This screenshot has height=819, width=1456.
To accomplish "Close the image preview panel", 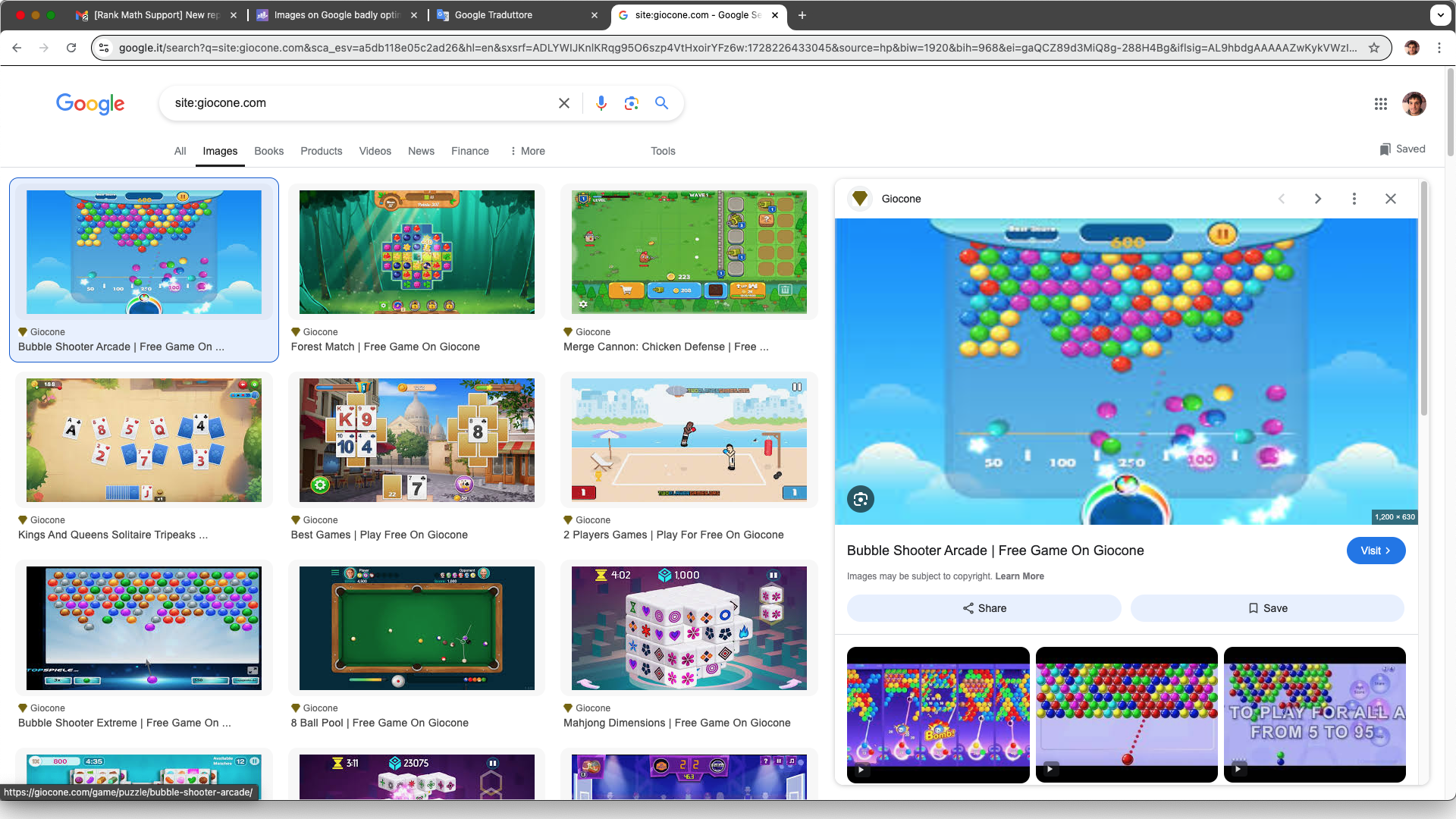I will (x=1391, y=199).
